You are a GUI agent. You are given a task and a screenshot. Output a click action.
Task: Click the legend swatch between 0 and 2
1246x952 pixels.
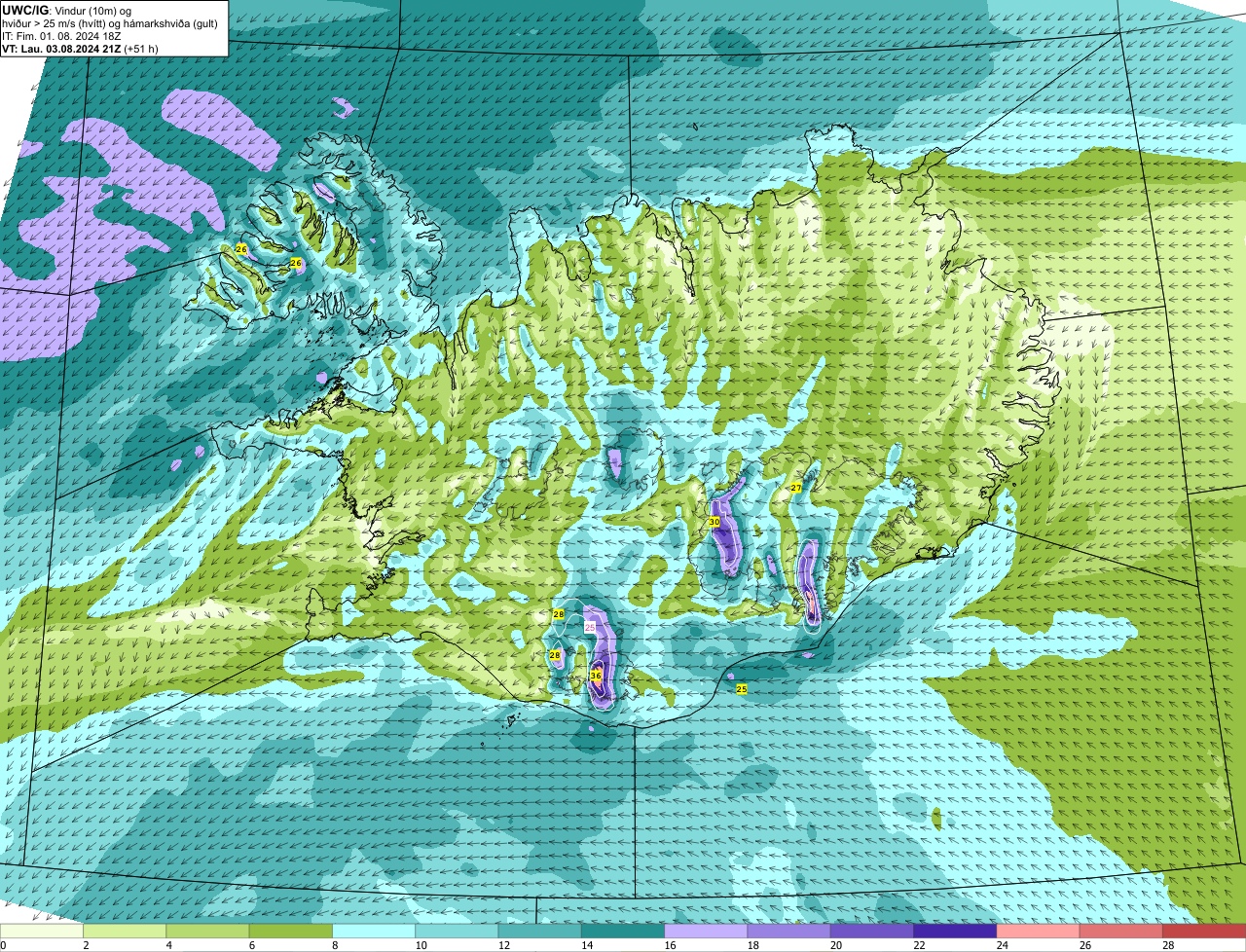coord(41,931)
